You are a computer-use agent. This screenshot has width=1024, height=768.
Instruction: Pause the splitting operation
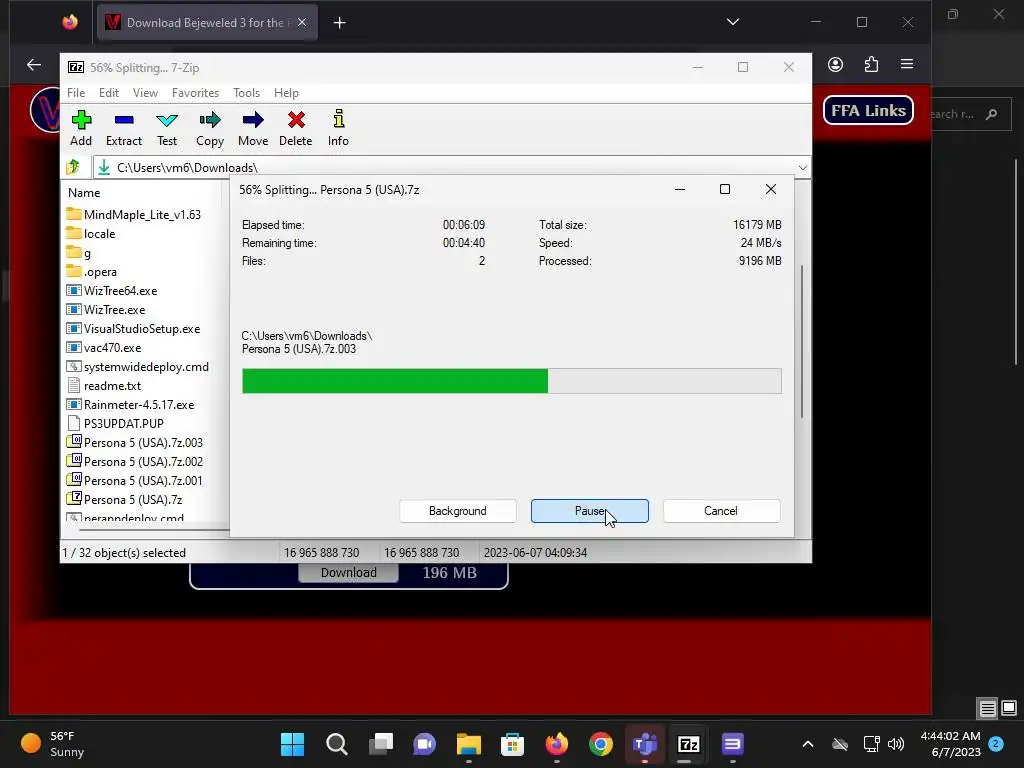(590, 511)
